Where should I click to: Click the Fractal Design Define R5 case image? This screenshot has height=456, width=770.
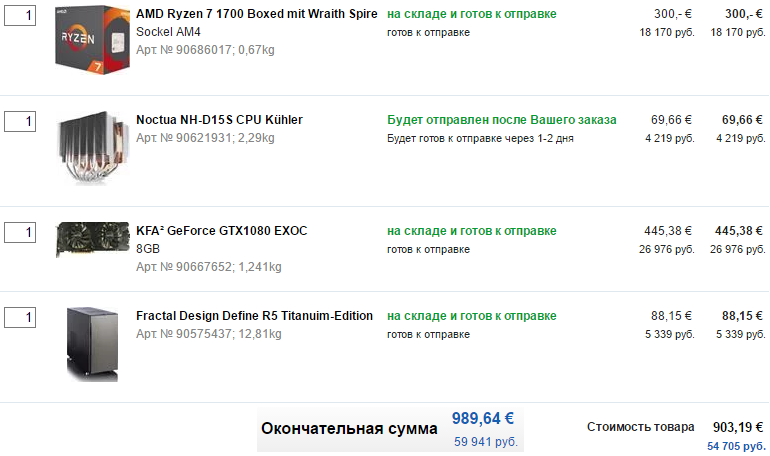[91, 342]
